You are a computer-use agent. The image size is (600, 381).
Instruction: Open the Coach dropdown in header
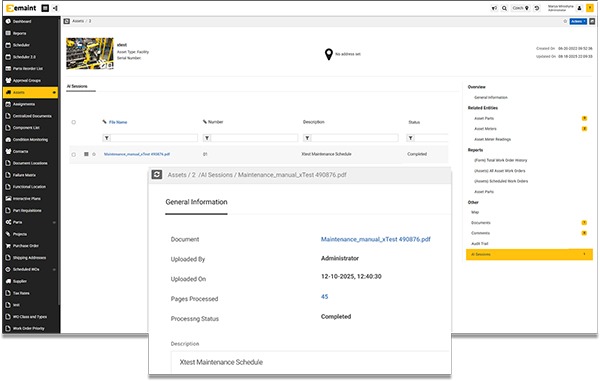[x=520, y=8]
